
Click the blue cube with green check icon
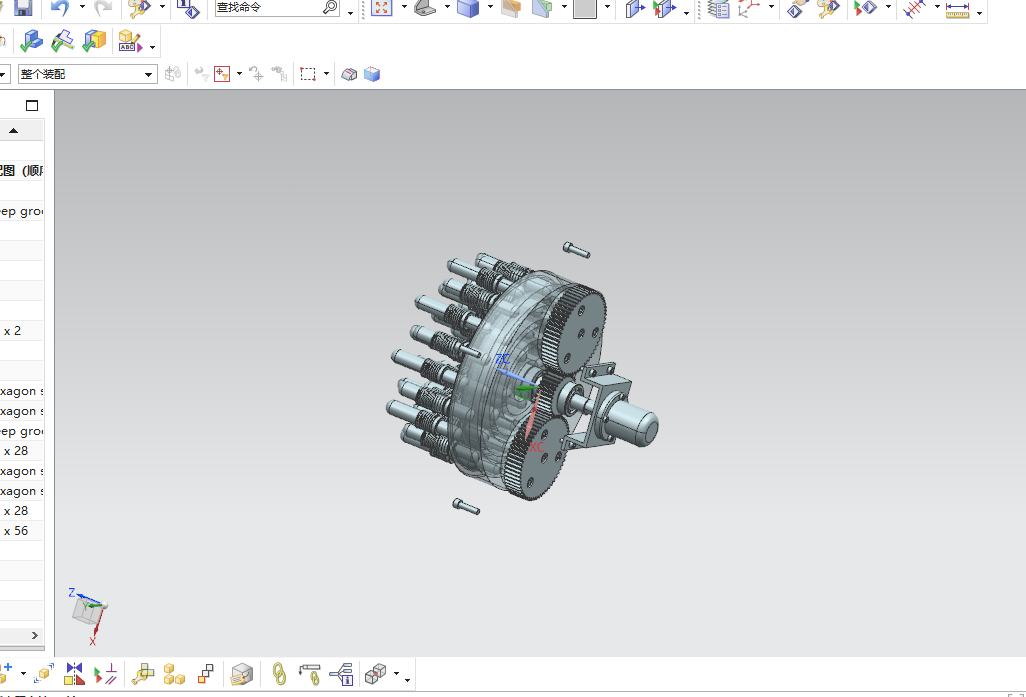tap(31, 42)
